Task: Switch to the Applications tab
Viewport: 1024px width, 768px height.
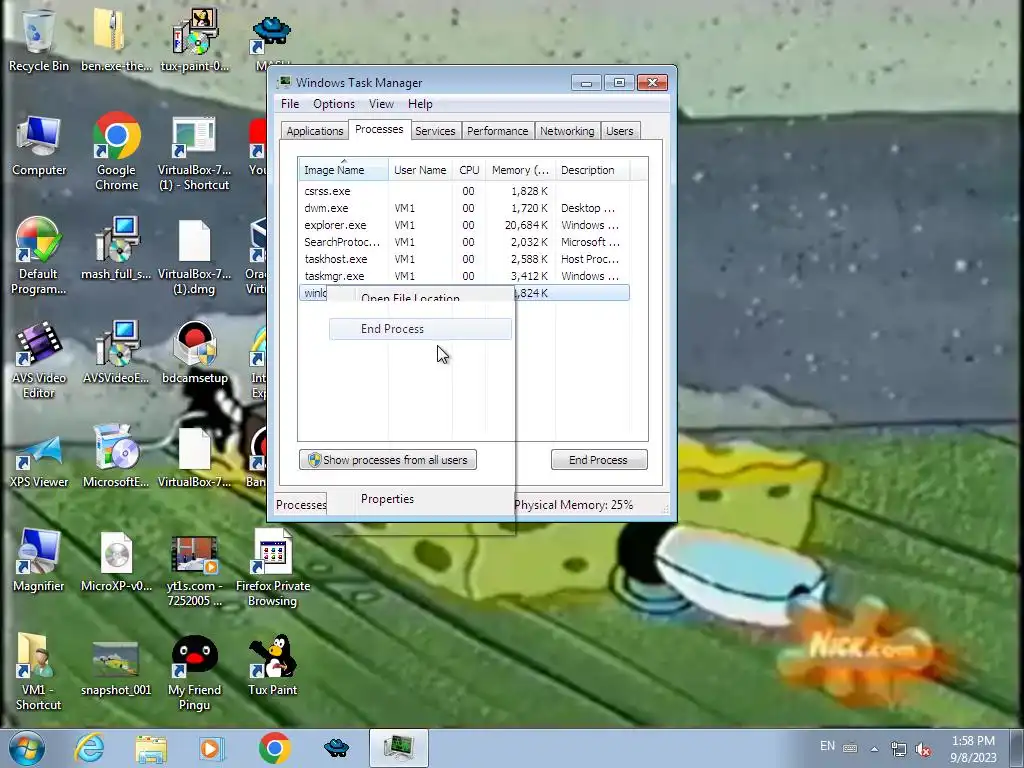Action: click(x=315, y=131)
